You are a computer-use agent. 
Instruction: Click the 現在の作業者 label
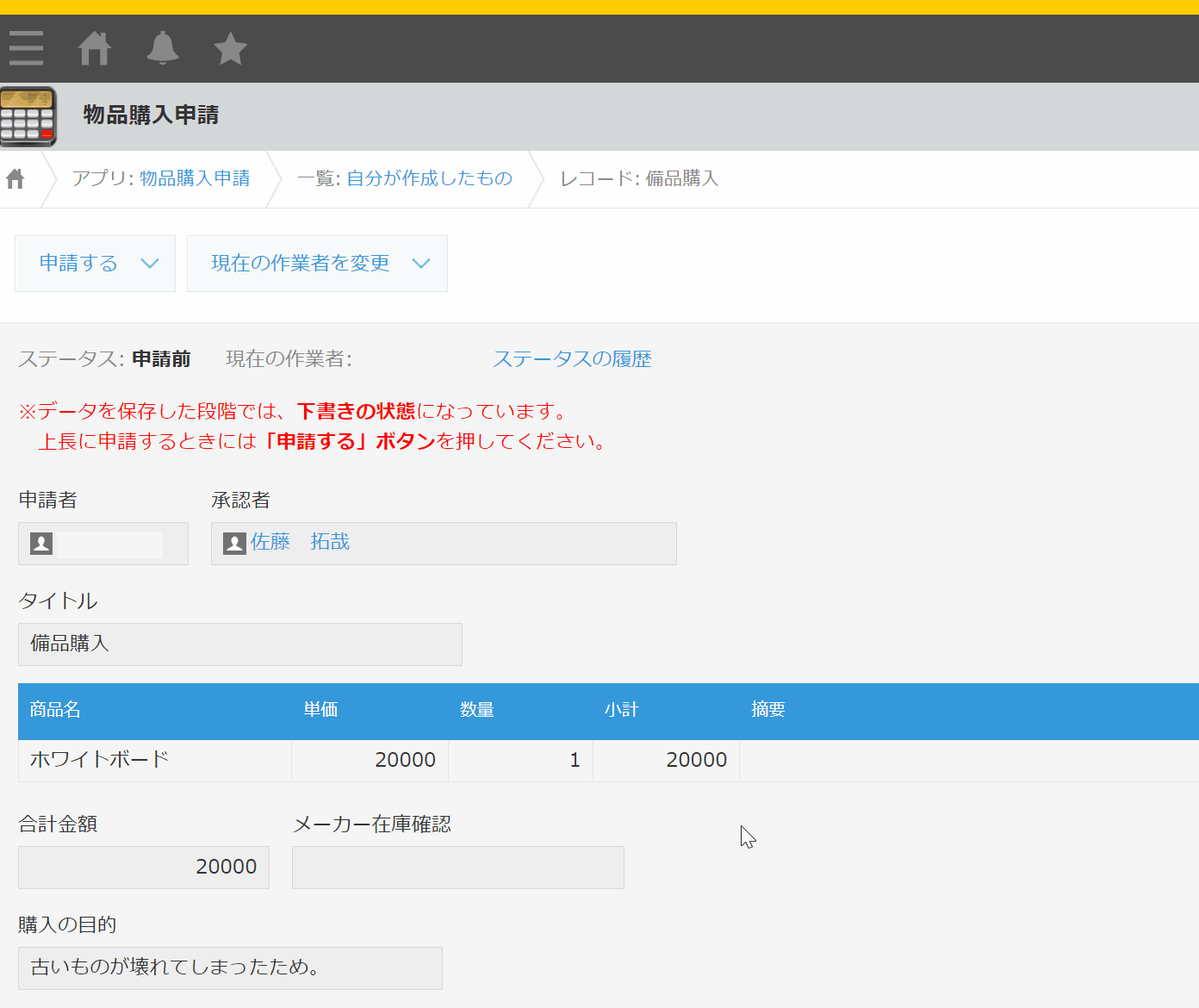(289, 359)
